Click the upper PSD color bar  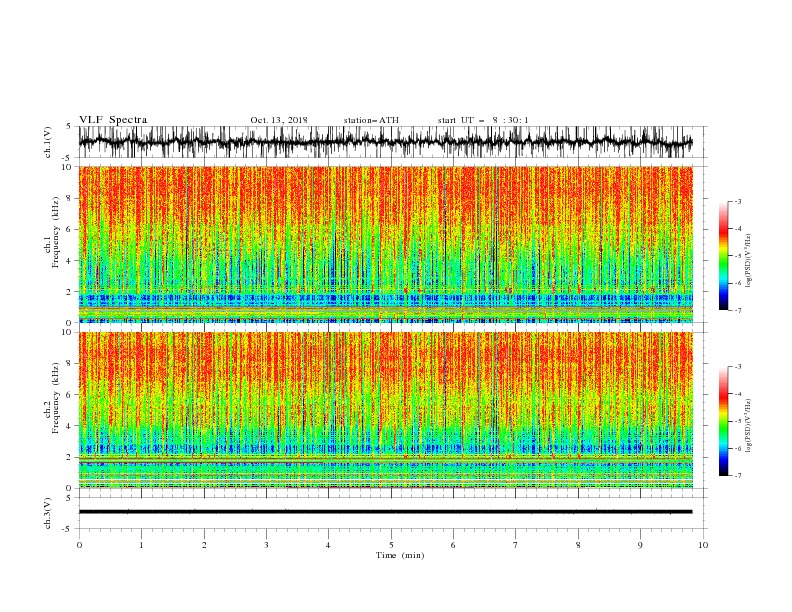coord(723,256)
